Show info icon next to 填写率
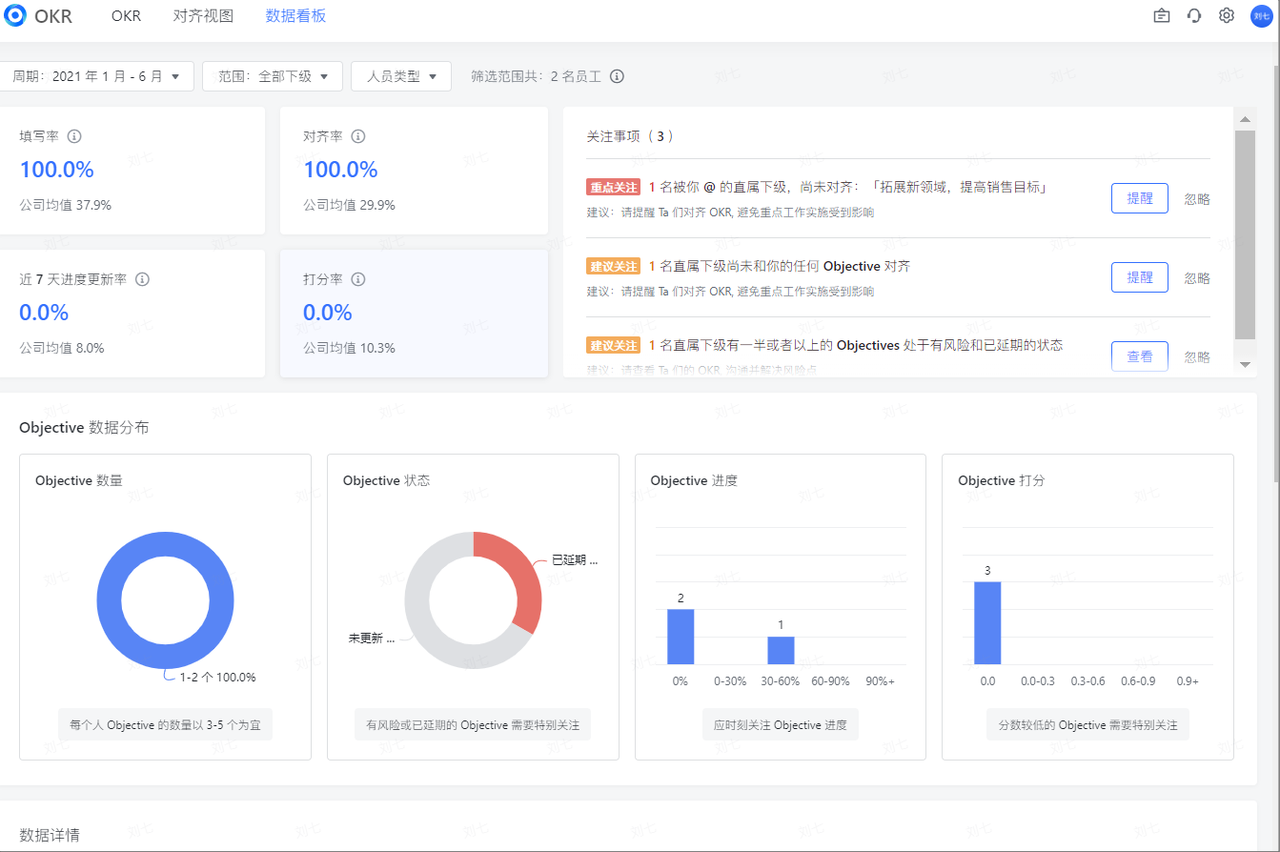1280x852 pixels. [x=74, y=136]
